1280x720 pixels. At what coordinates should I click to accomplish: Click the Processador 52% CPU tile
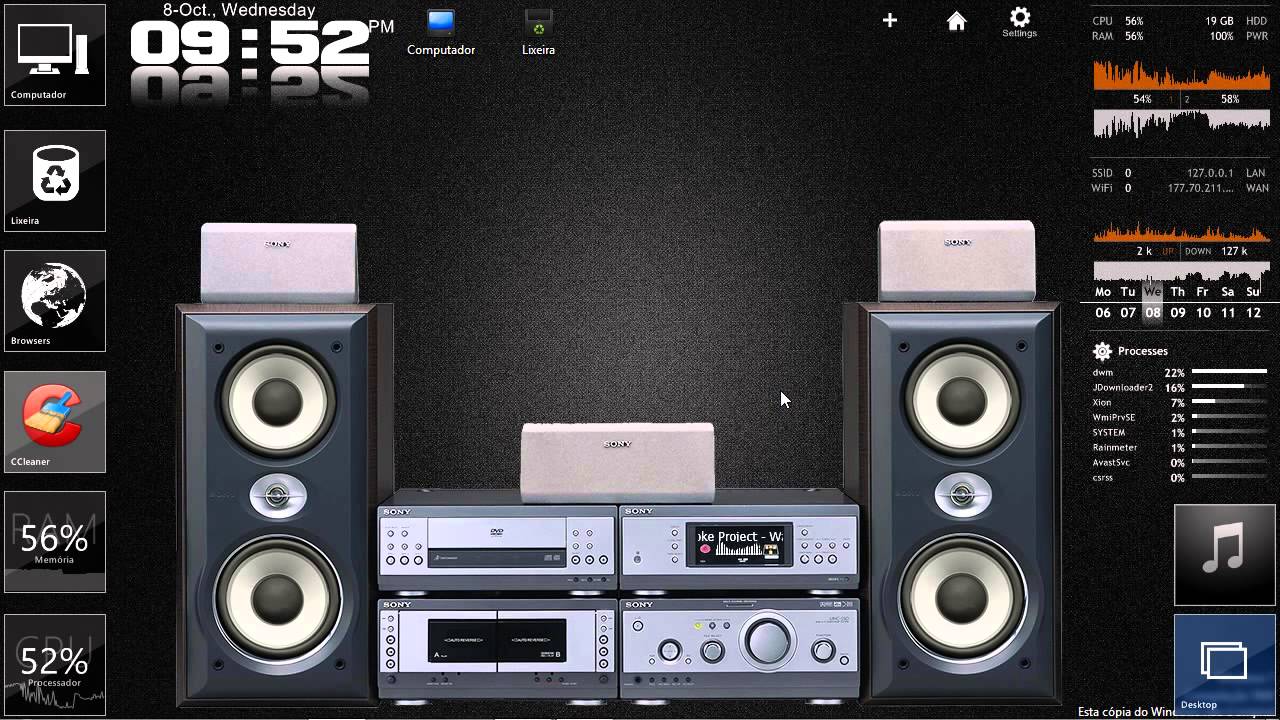(55, 664)
